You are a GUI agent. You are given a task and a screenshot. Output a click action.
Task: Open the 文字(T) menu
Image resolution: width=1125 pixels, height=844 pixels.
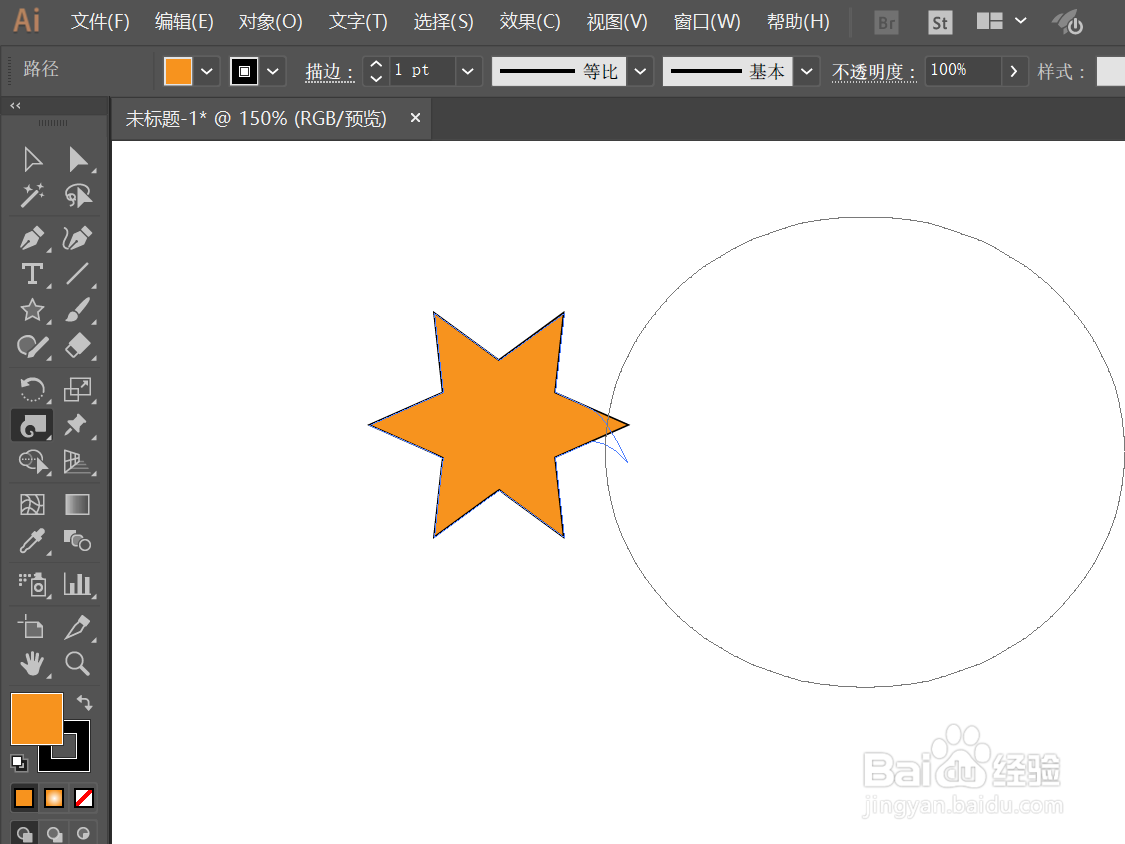[358, 22]
